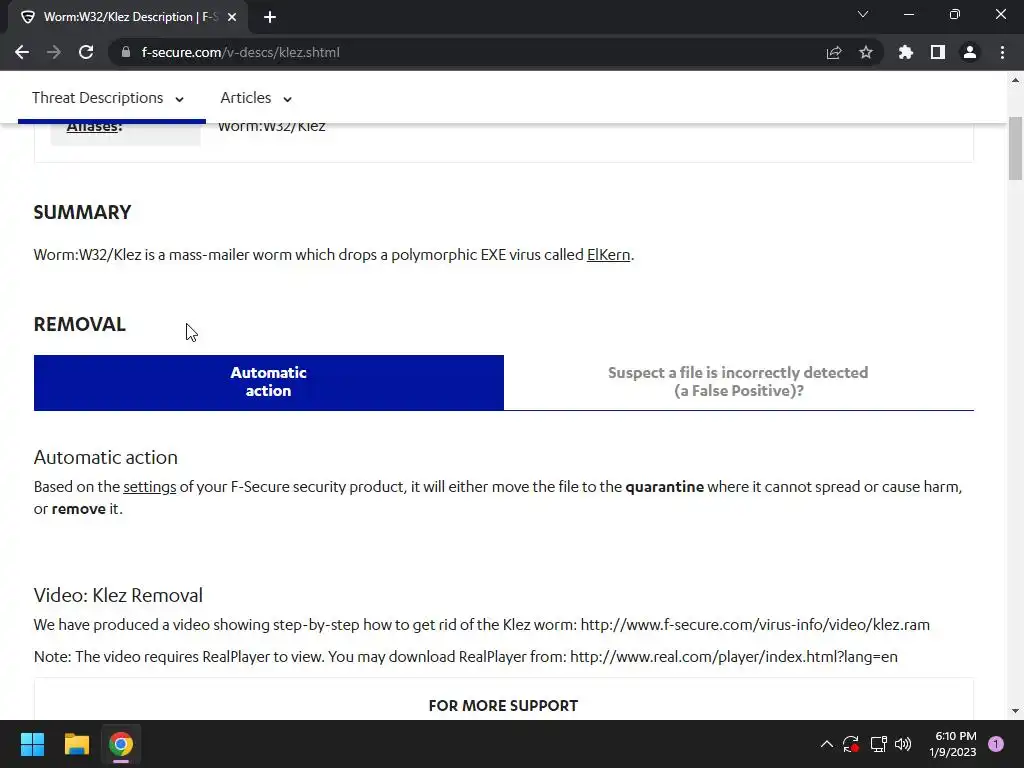Minimize the Chrome window
The height and width of the screenshot is (768, 1024).
point(908,14)
